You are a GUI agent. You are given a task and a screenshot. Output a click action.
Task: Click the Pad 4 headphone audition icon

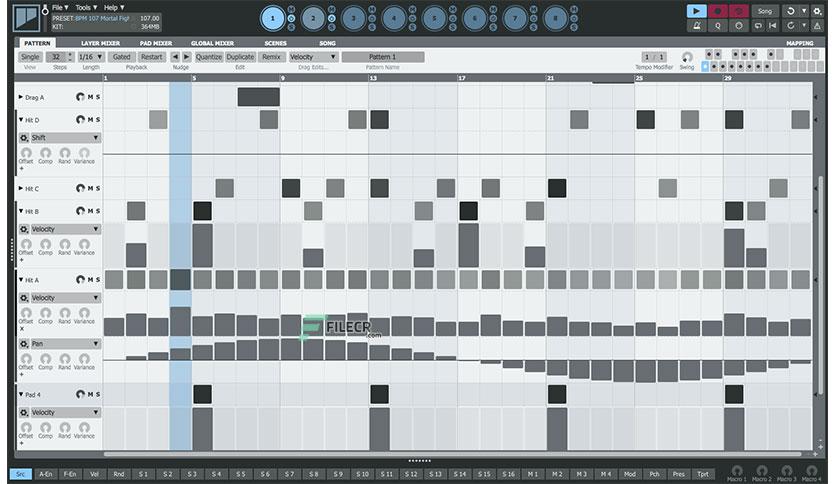click(80, 394)
